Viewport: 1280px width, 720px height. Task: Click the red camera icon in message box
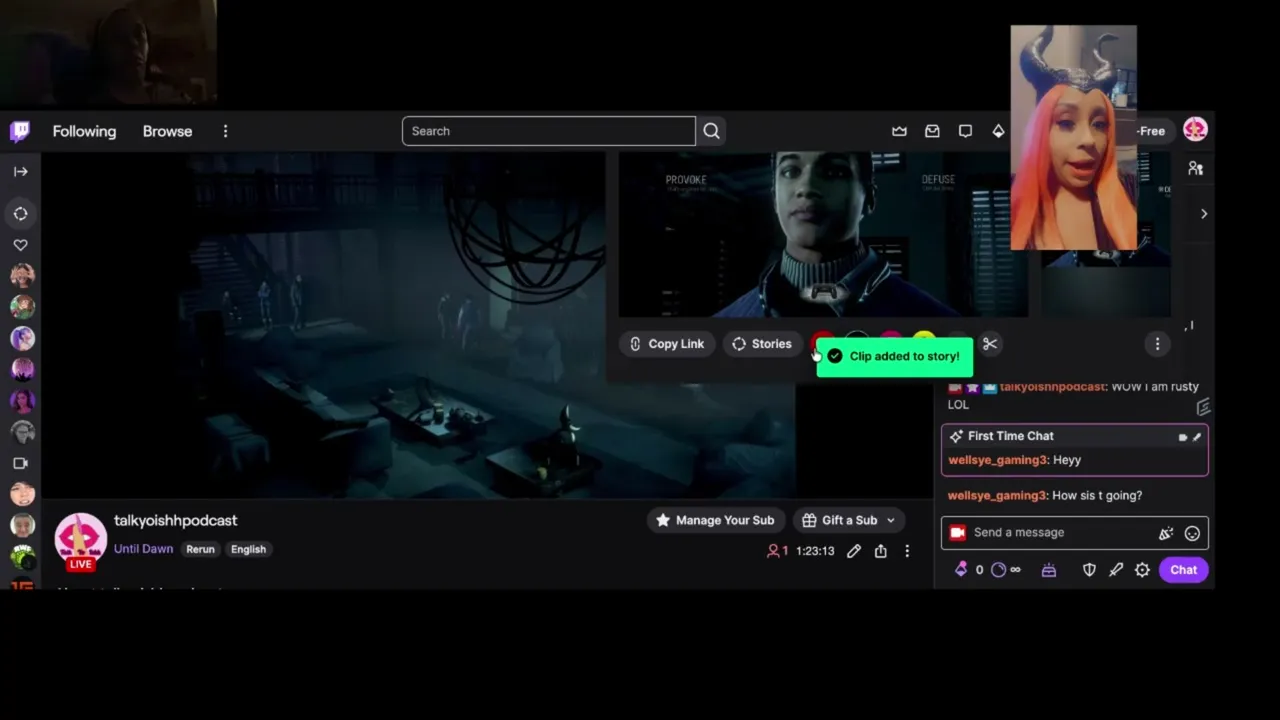[957, 532]
